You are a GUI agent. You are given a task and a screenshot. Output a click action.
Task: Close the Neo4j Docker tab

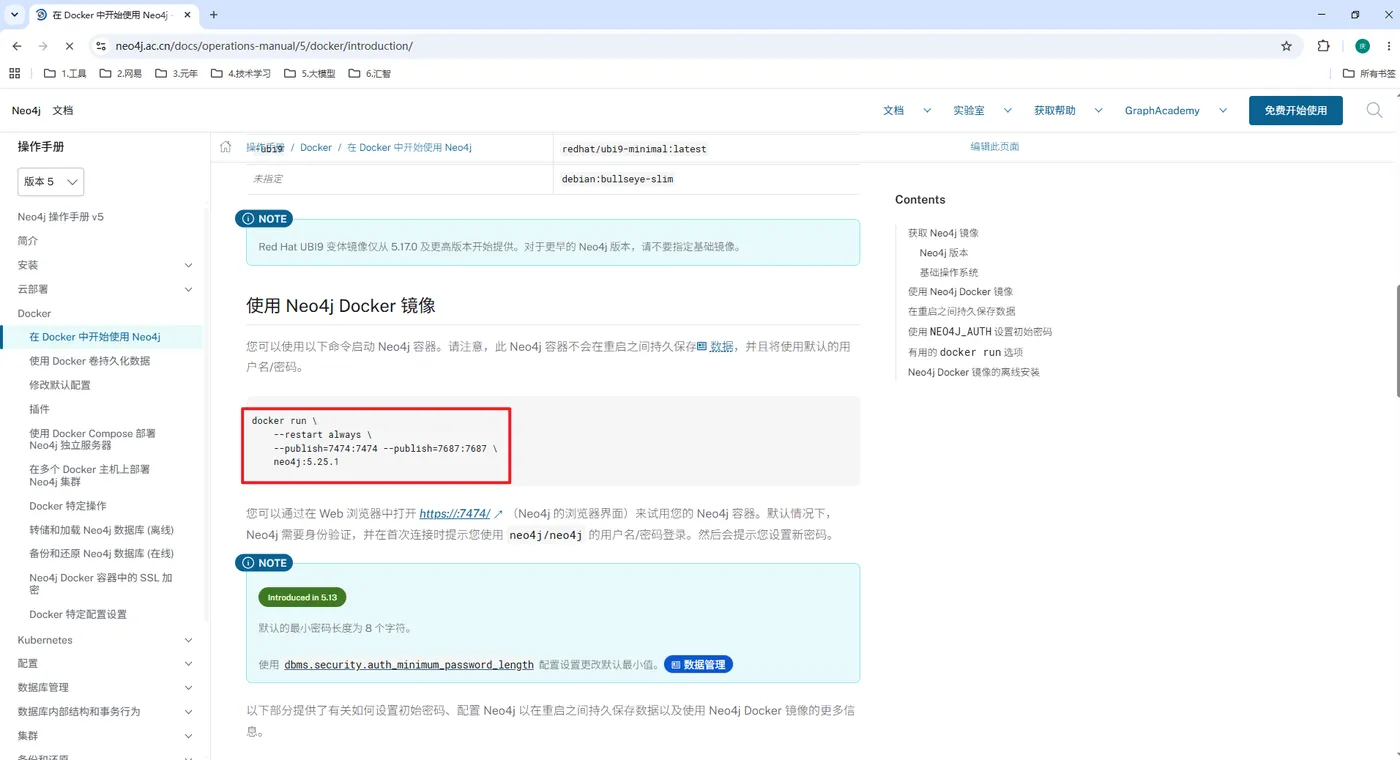click(187, 15)
